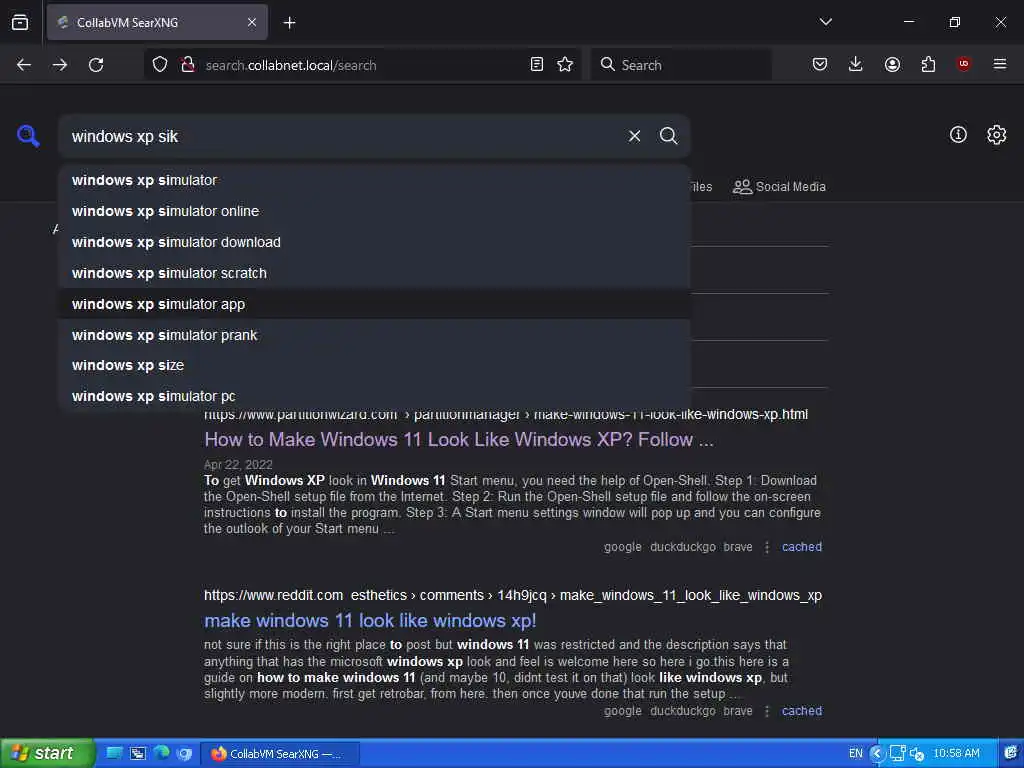Click the reddit.com result URL
This screenshot has width=1024, height=768.
click(x=513, y=595)
